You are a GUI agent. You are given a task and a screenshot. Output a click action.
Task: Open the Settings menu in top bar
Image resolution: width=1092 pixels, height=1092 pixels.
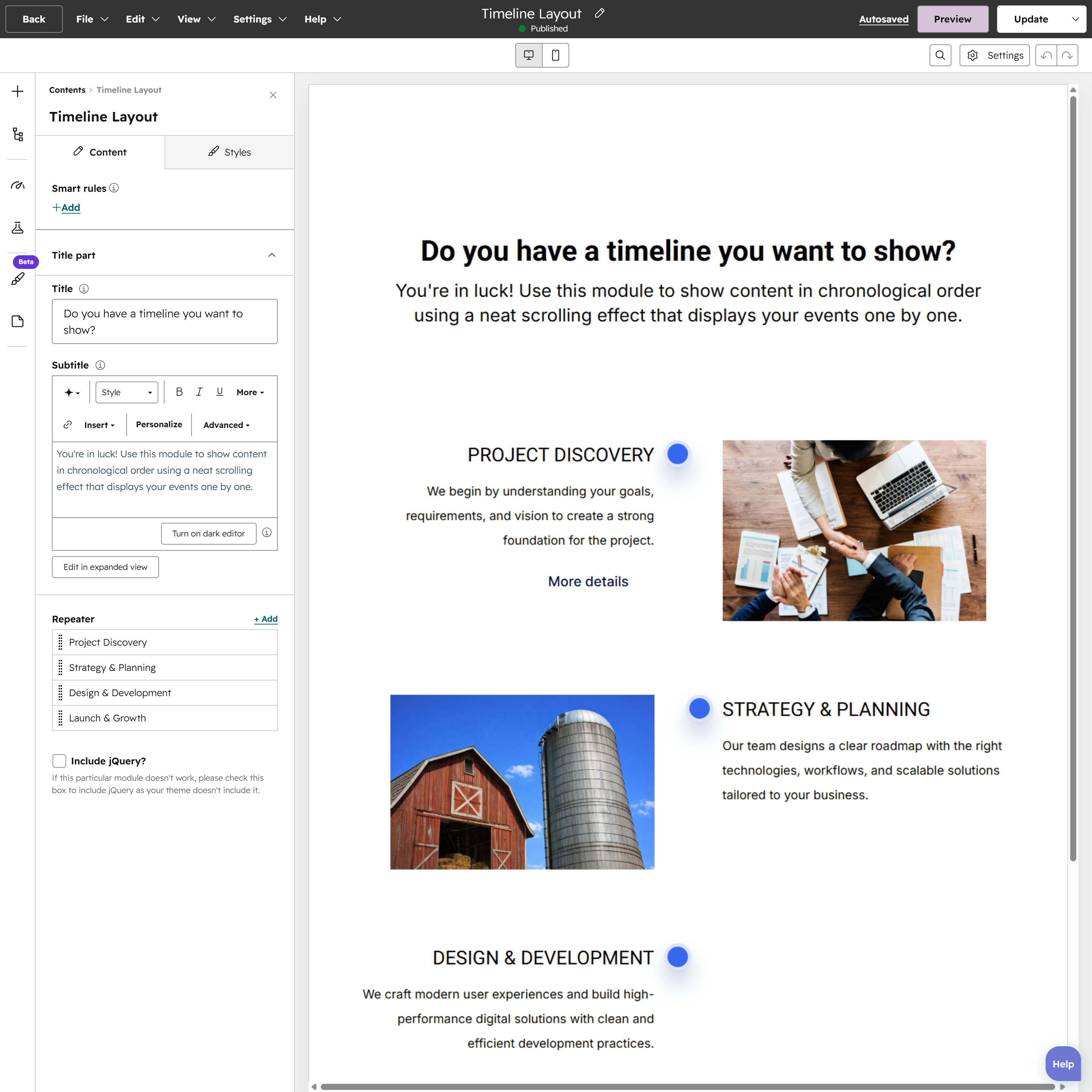click(x=260, y=19)
